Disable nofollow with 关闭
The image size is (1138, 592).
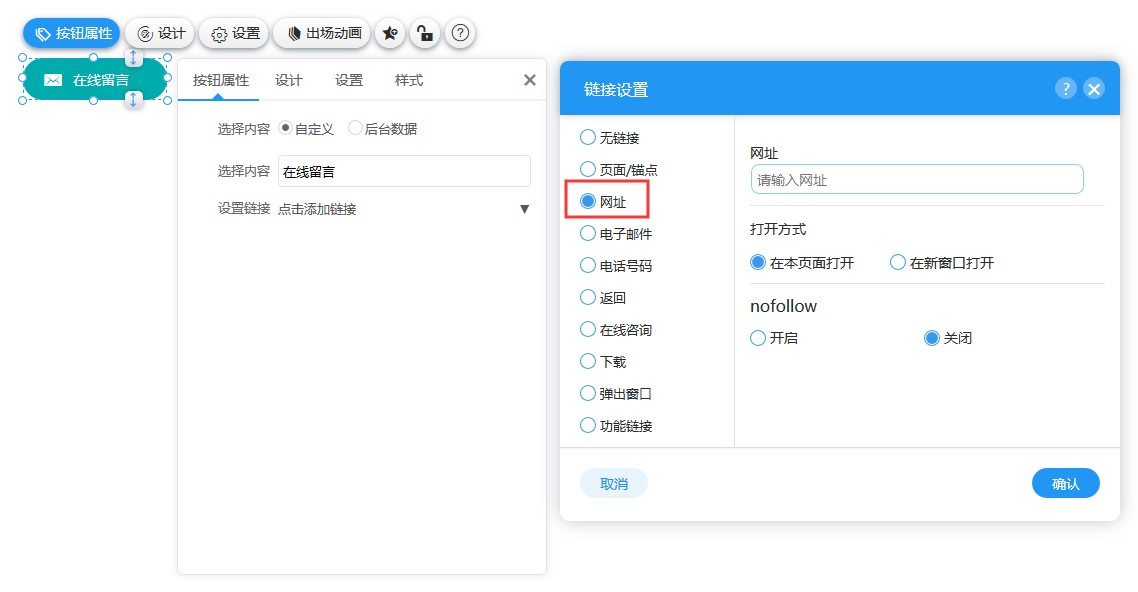pos(948,338)
